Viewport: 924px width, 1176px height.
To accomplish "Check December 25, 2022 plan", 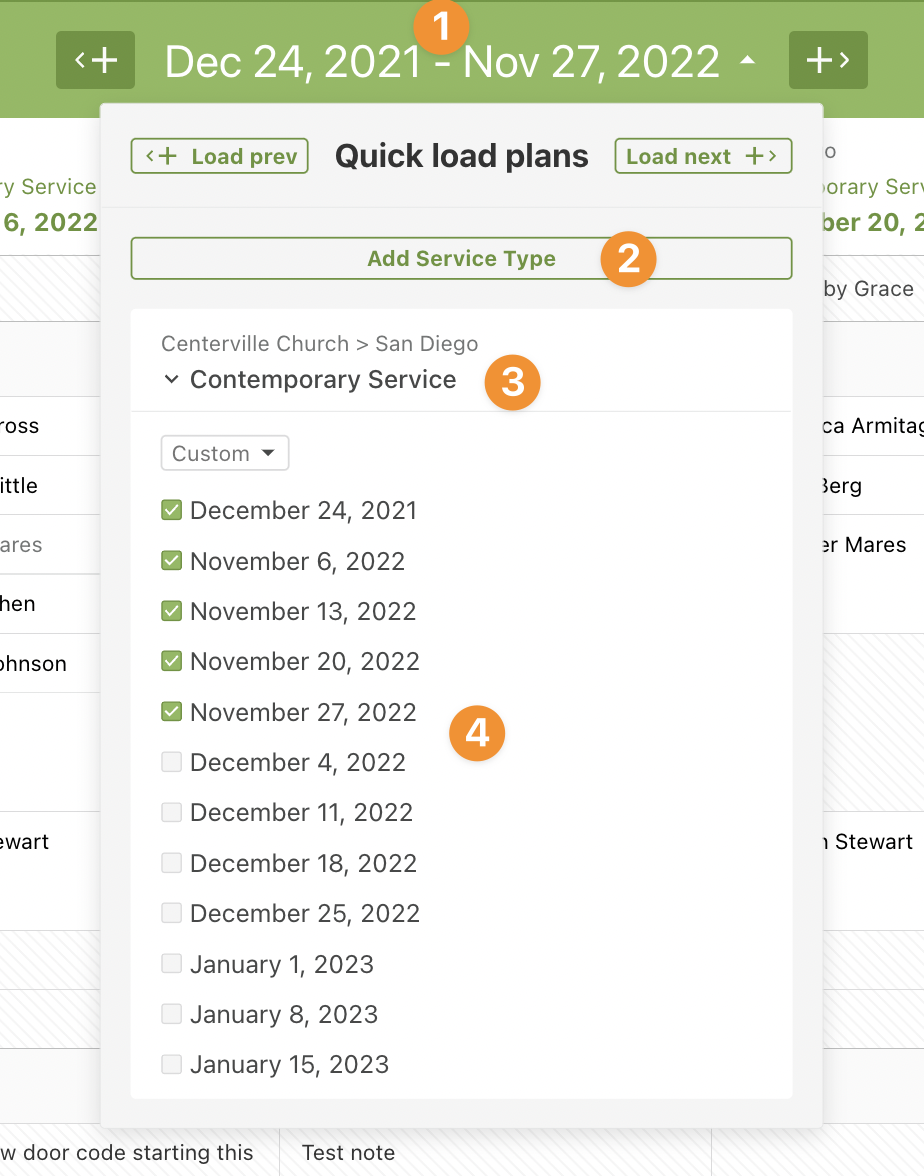I will point(172,913).
